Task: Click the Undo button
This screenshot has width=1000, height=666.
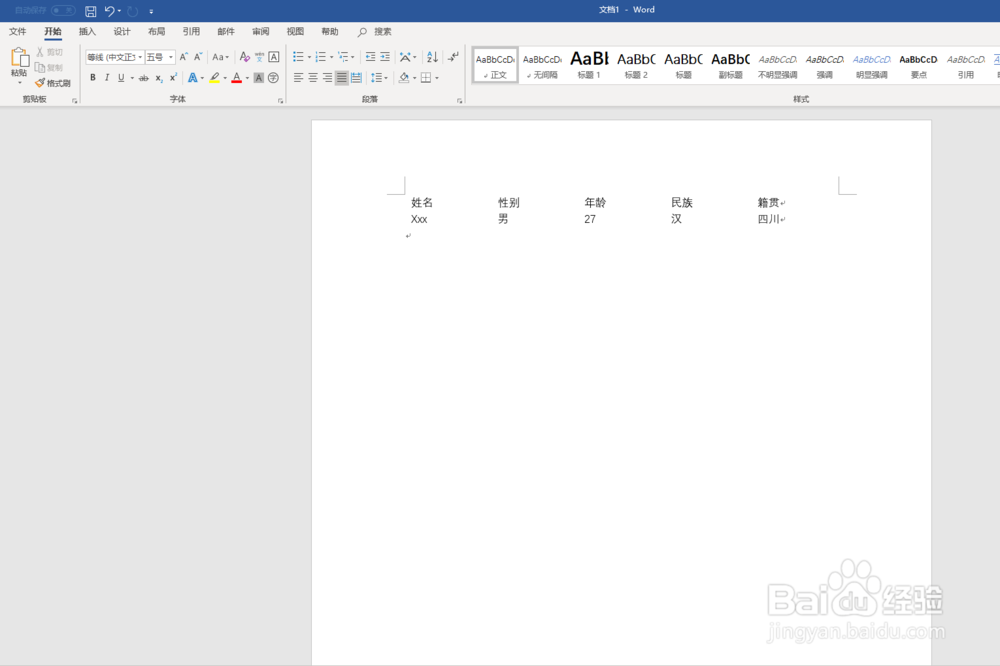Action: (x=108, y=10)
